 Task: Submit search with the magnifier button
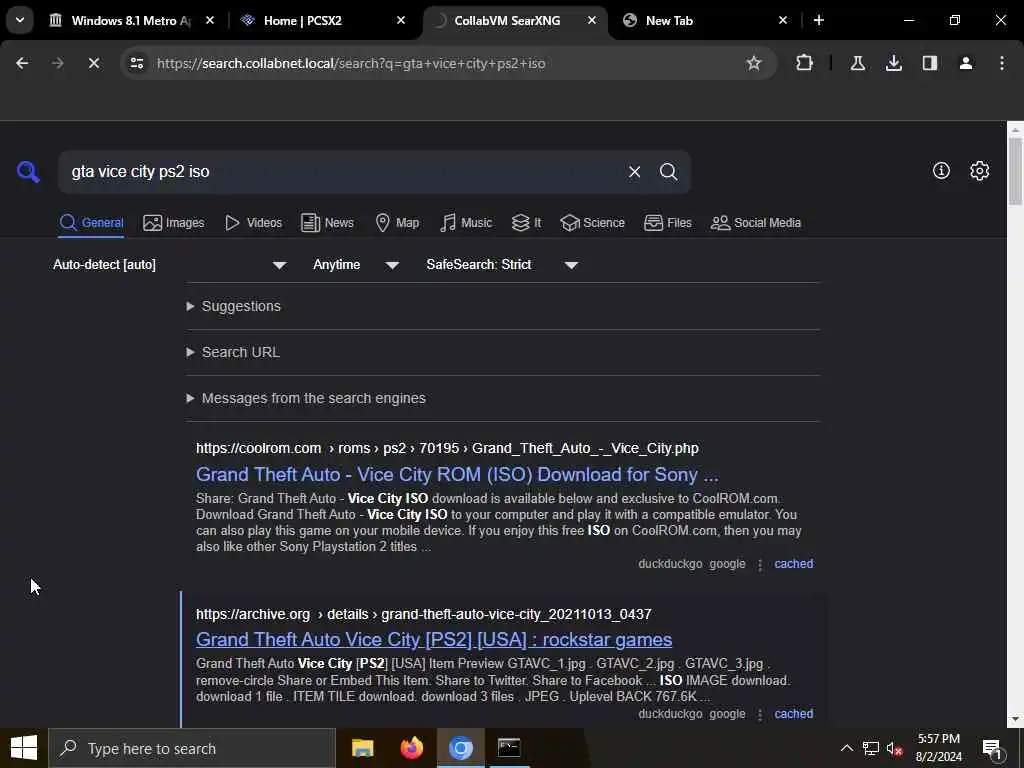coord(668,172)
